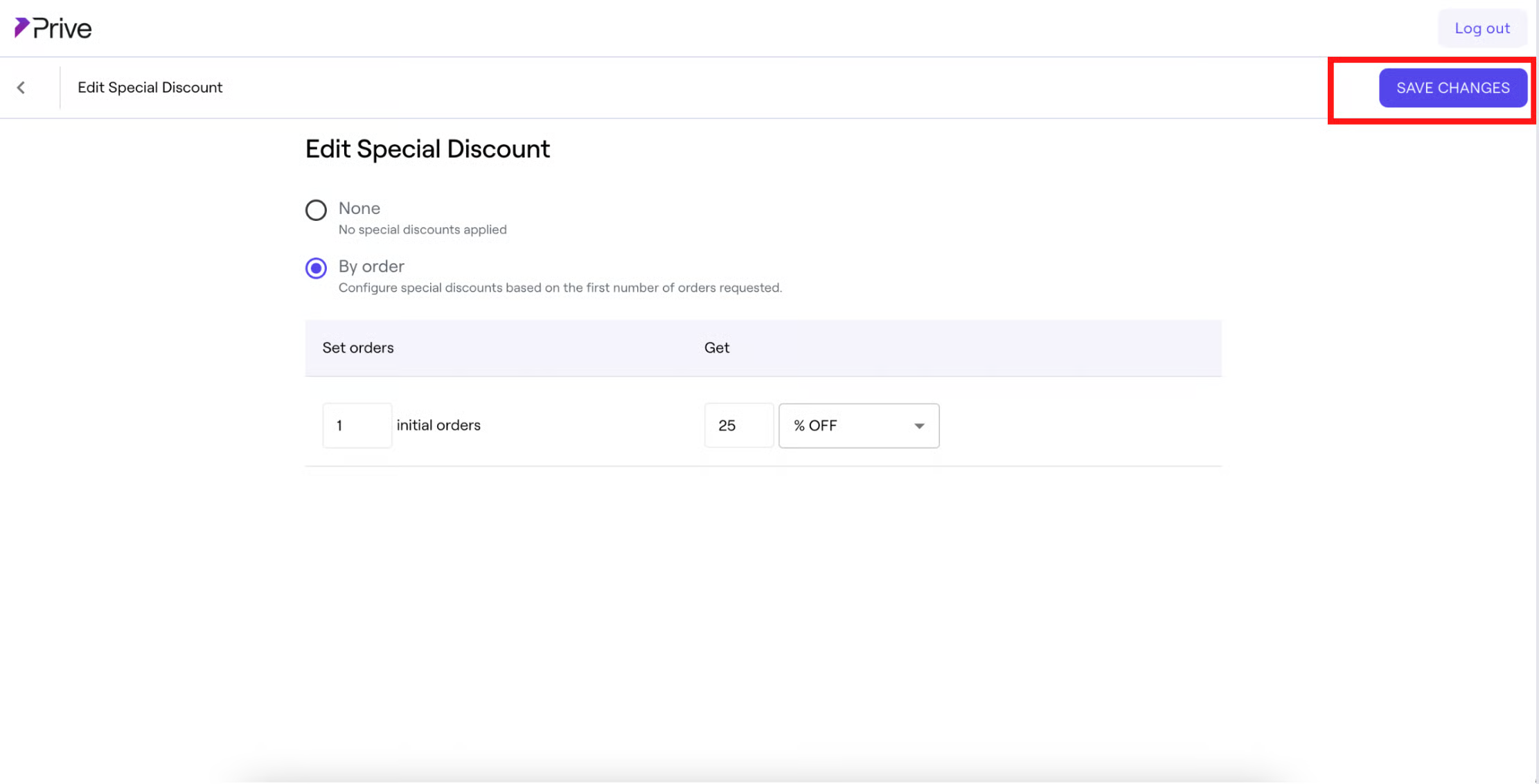
Task: Focus the initial orders number field
Action: [x=357, y=425]
